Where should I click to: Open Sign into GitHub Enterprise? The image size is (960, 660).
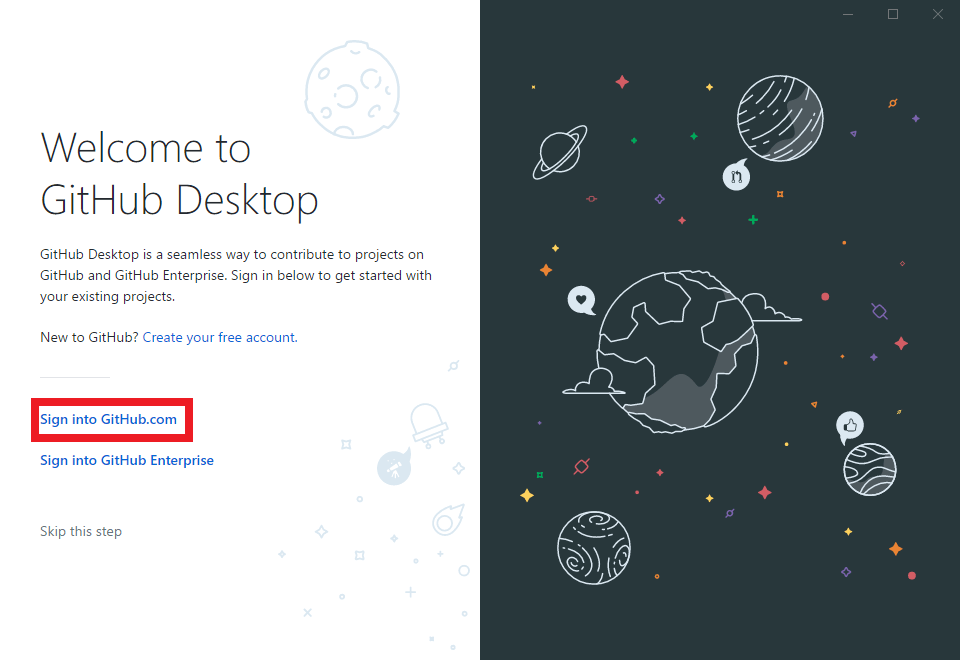(127, 460)
